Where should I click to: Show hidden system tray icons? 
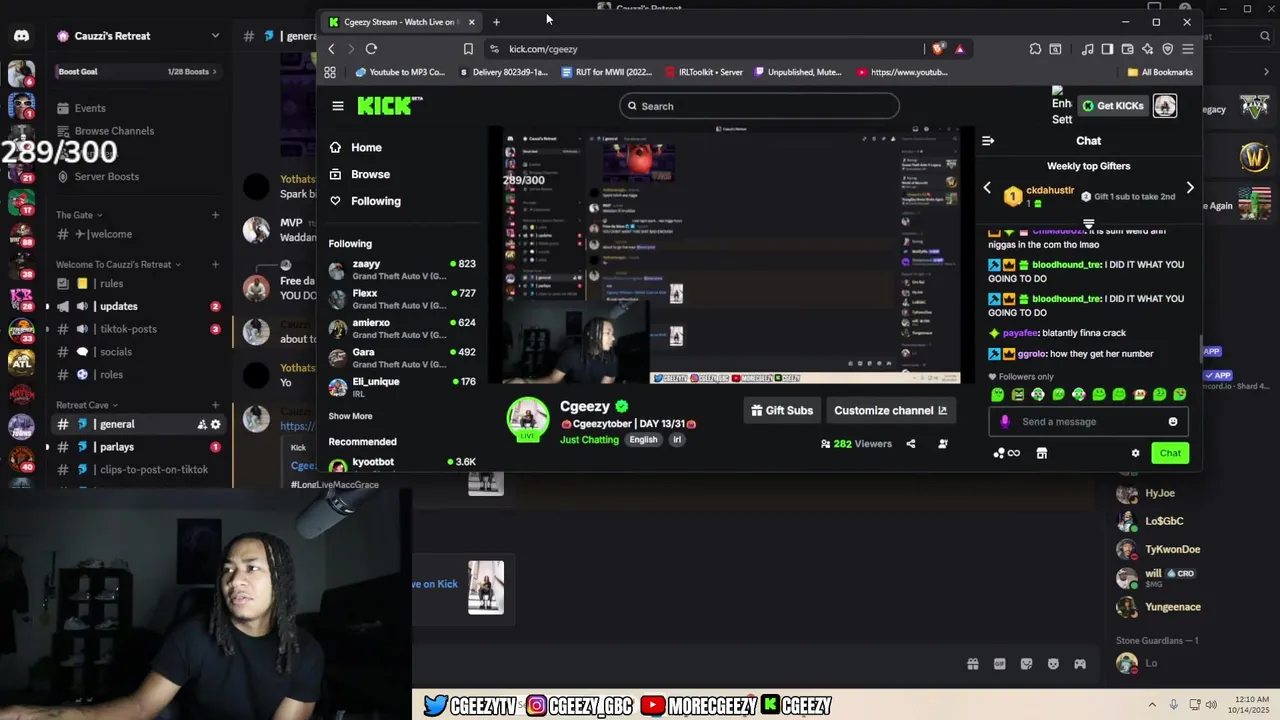pos(1152,704)
